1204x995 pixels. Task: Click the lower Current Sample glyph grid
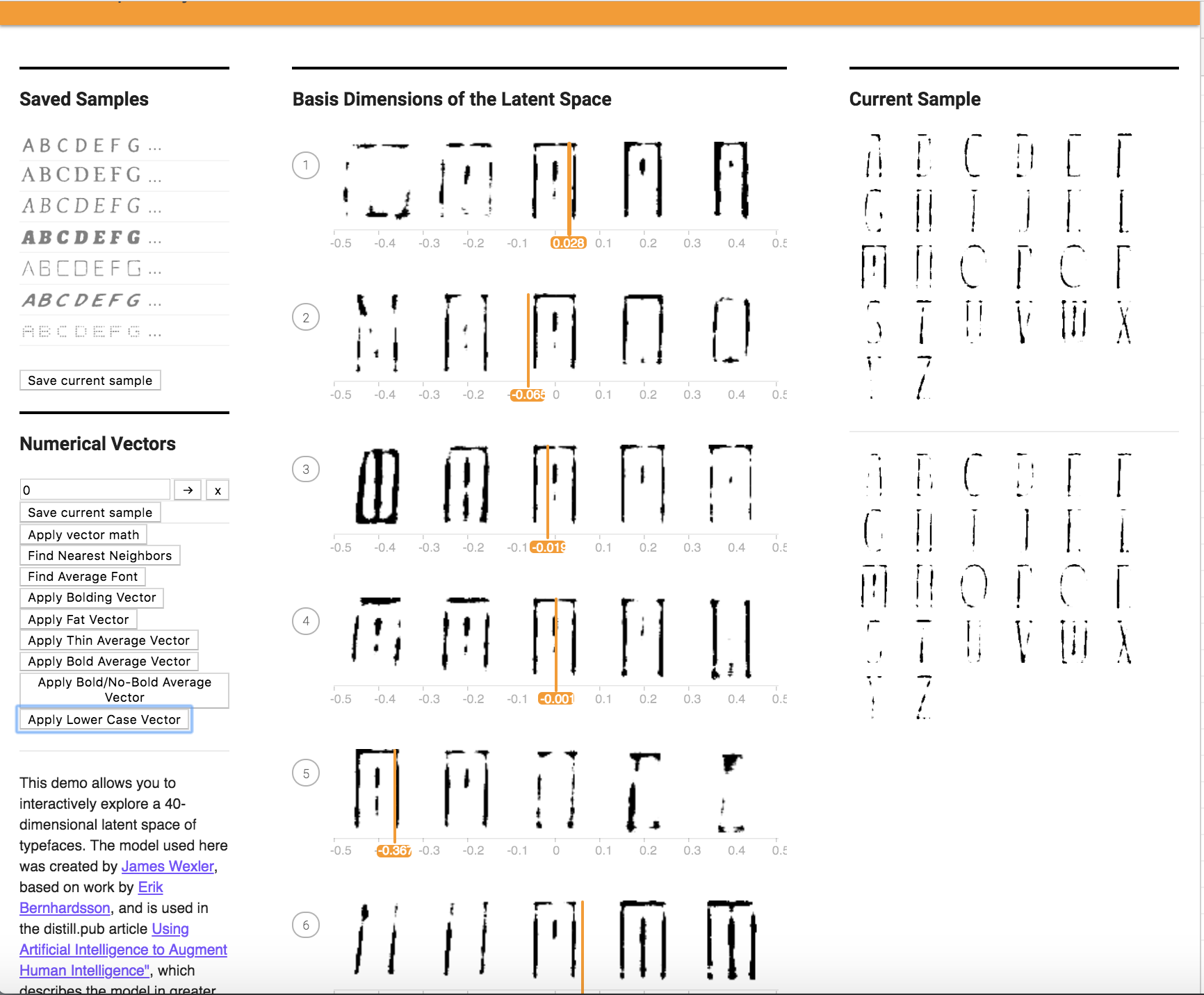click(x=999, y=586)
